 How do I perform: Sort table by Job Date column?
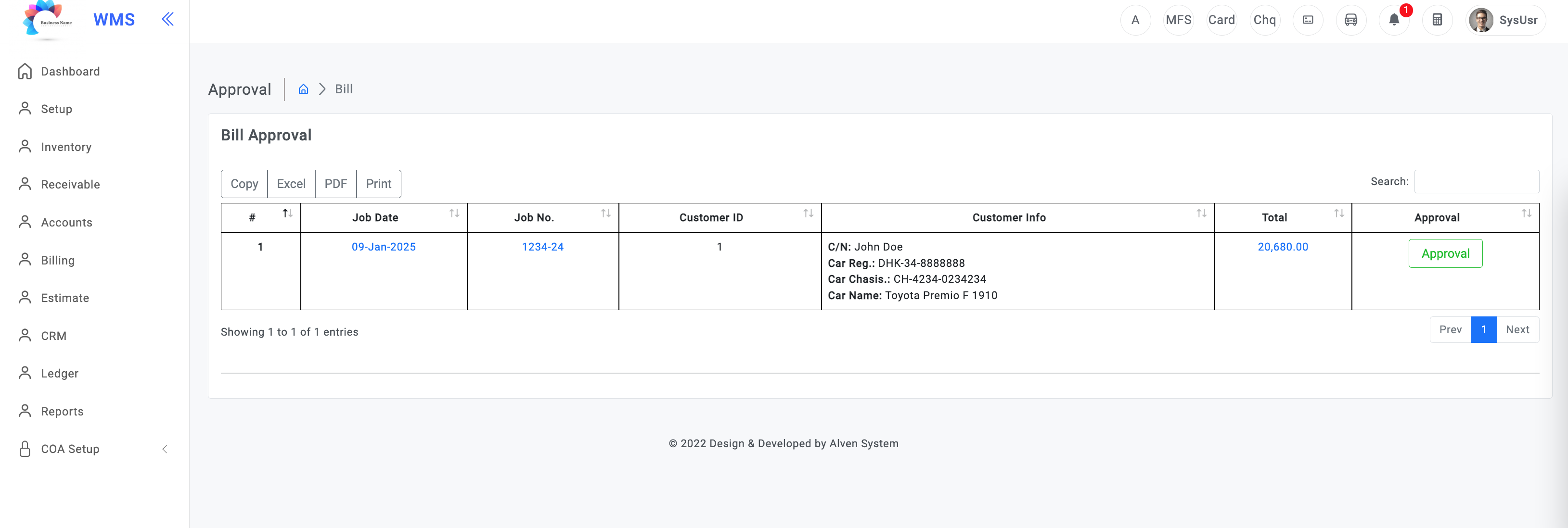click(384, 218)
